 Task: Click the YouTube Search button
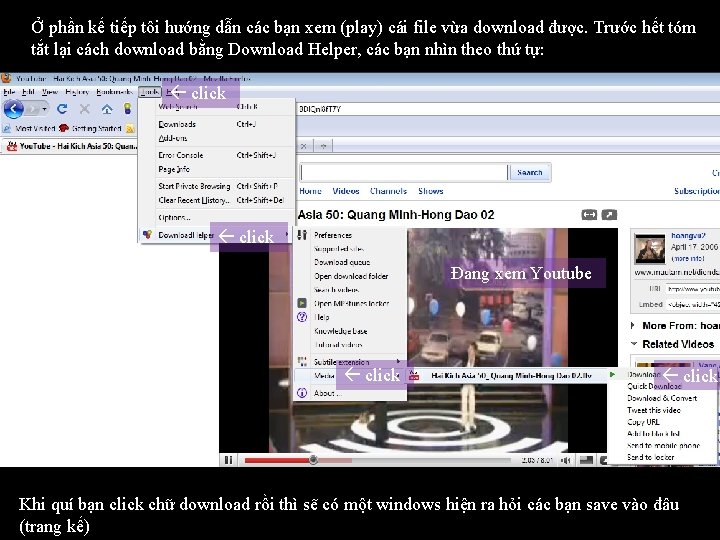(530, 173)
